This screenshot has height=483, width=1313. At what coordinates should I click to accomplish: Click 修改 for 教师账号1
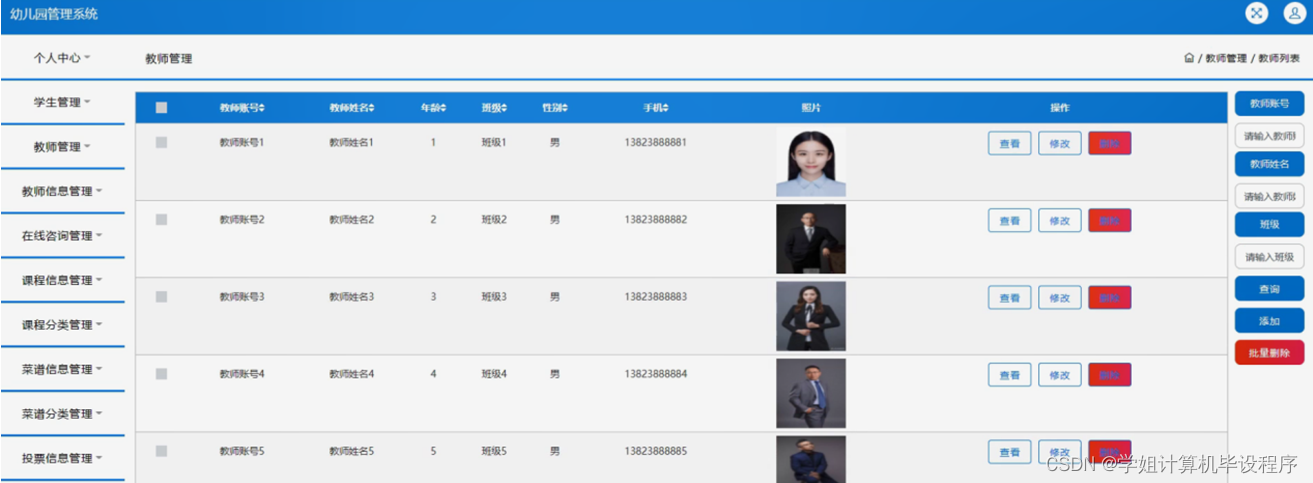(x=1060, y=144)
